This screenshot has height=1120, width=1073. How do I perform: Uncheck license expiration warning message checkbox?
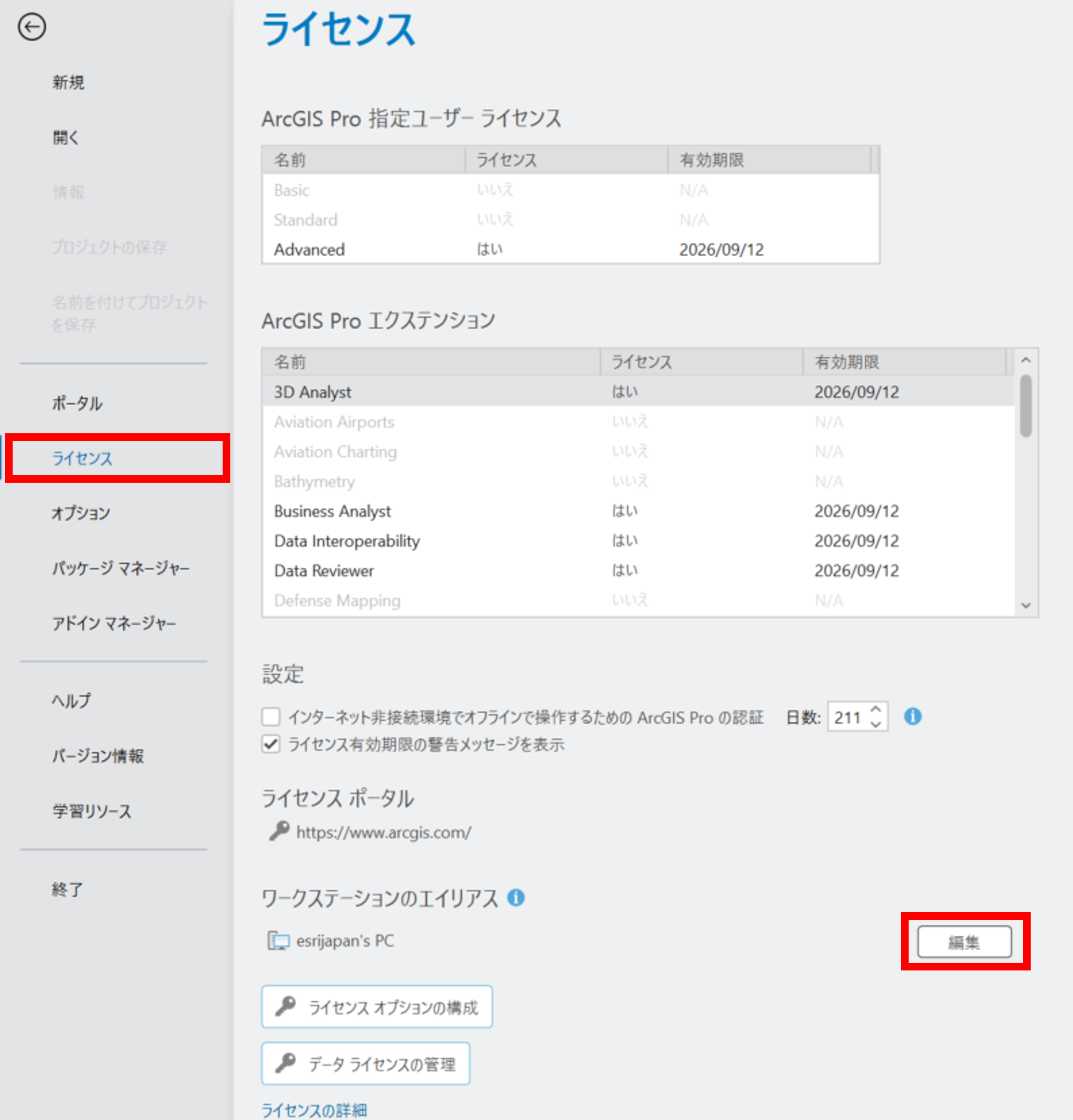tap(271, 744)
